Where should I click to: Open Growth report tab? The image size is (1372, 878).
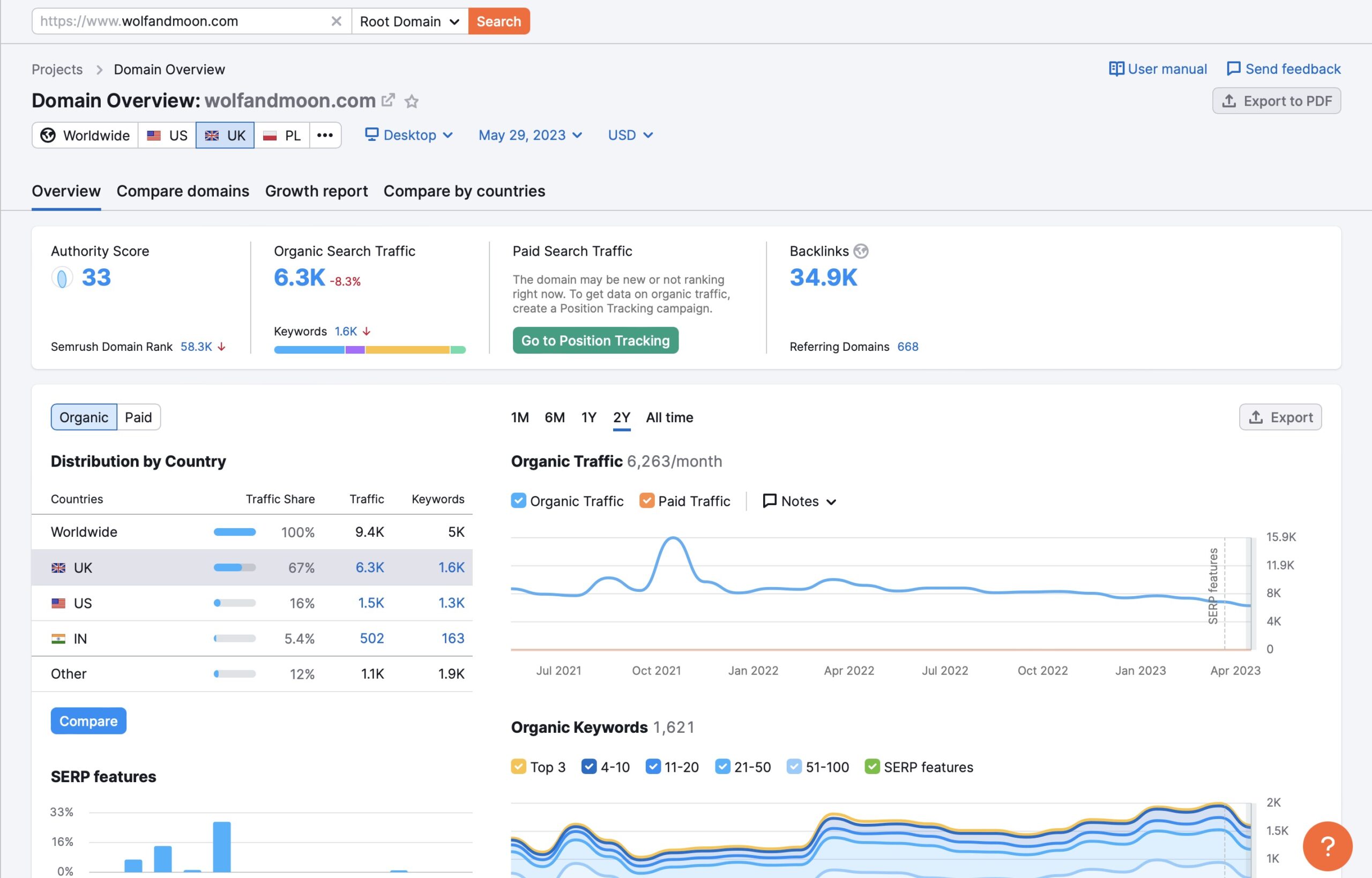tap(317, 191)
